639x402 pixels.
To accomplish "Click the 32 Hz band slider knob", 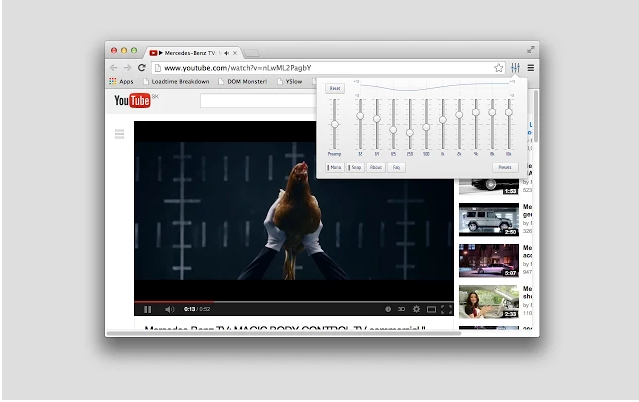I will point(360,116).
